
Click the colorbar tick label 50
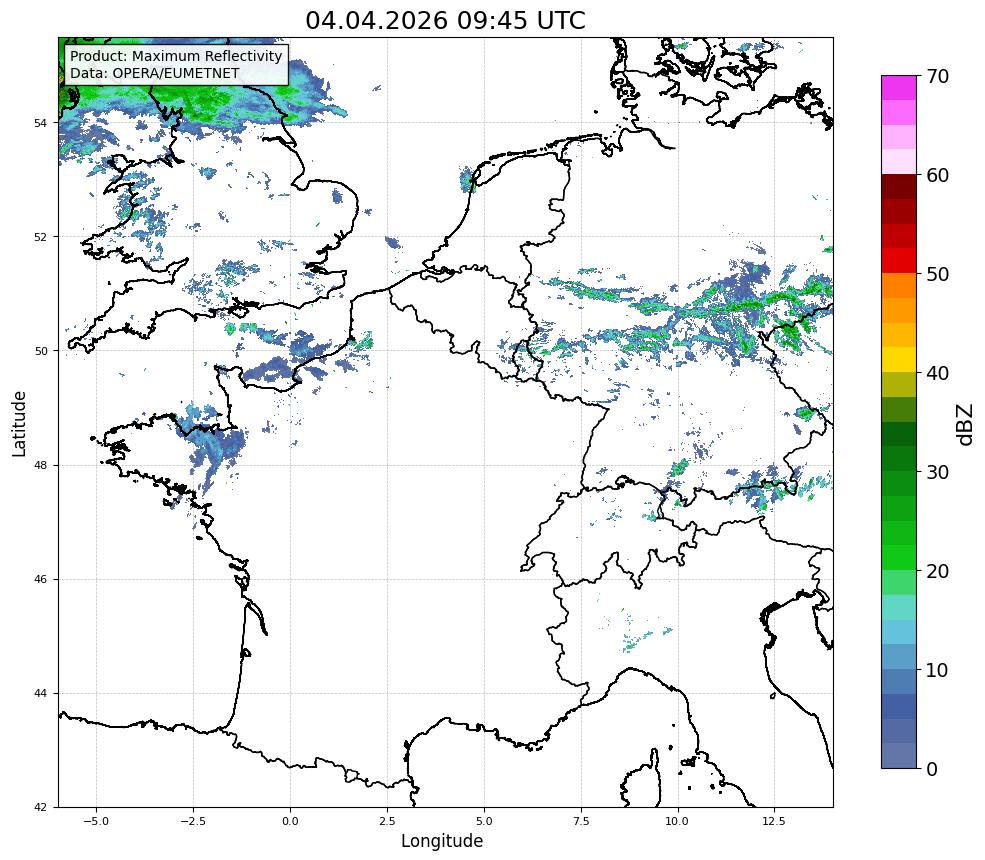point(937,275)
